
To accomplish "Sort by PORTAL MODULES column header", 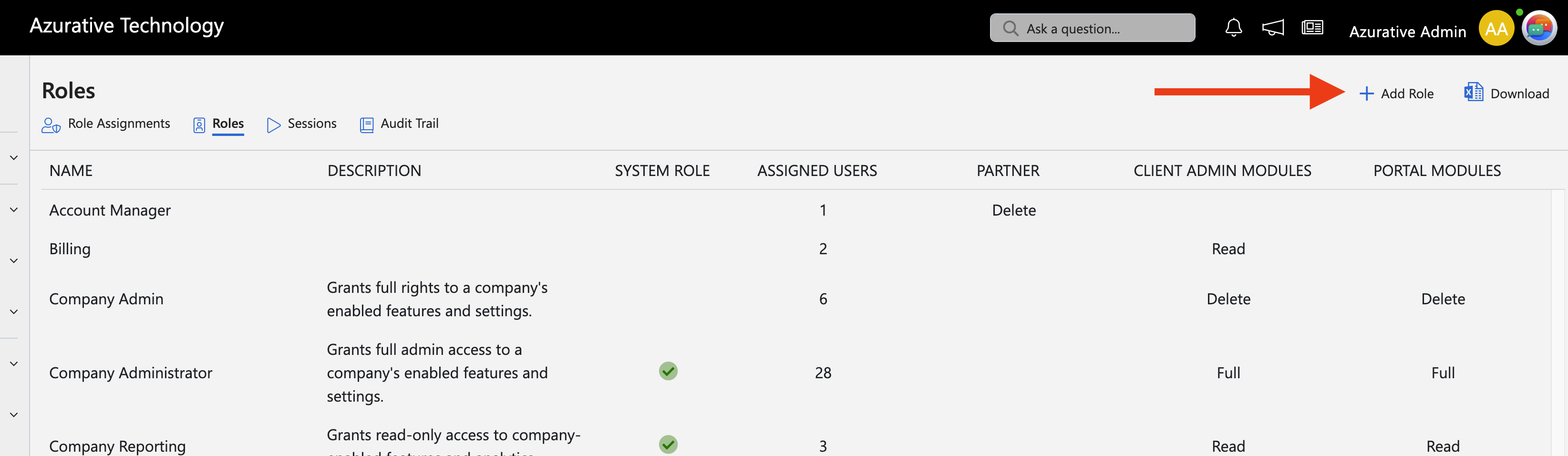I will (x=1437, y=170).
